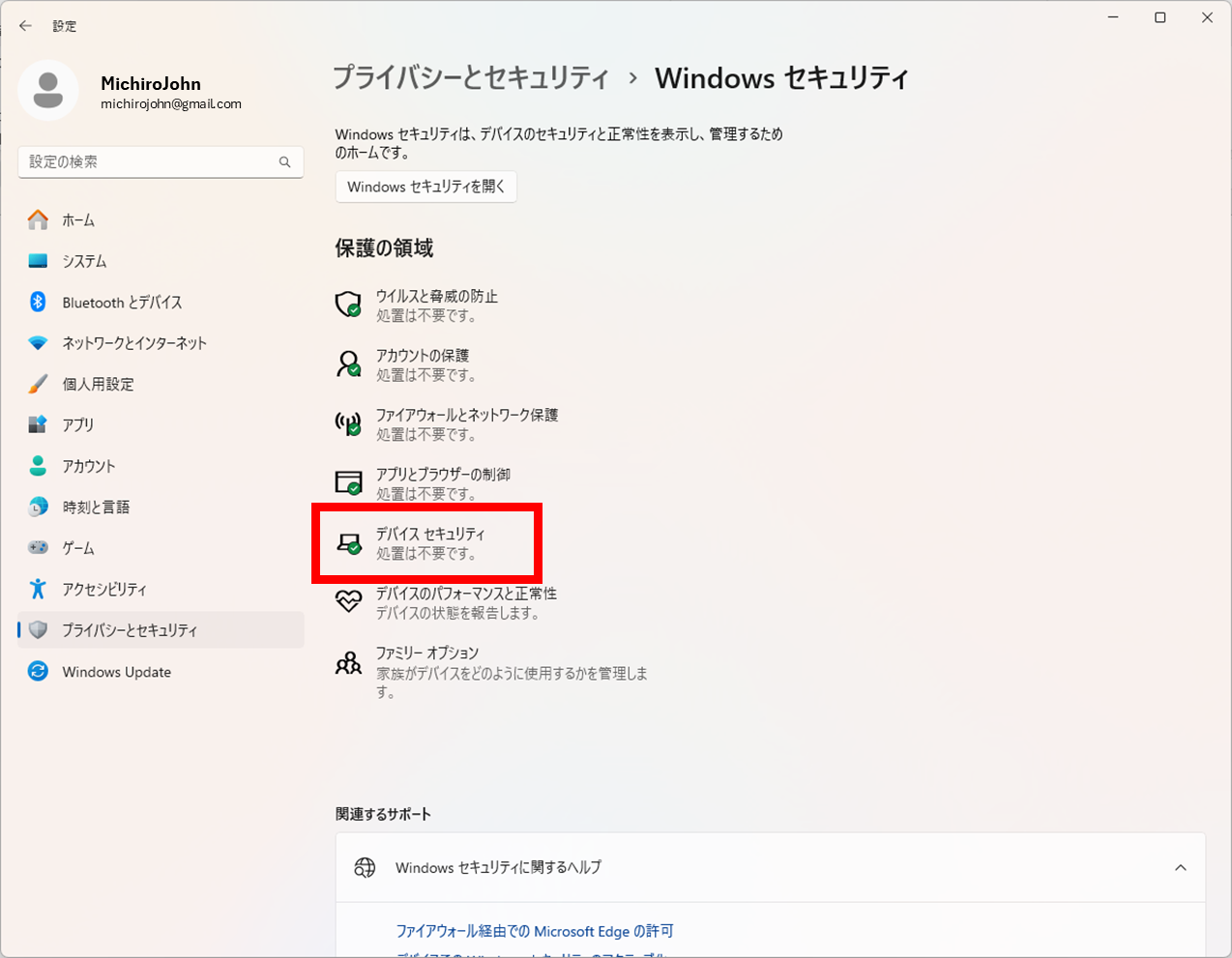Select アカウント label in sidebar

point(89,466)
